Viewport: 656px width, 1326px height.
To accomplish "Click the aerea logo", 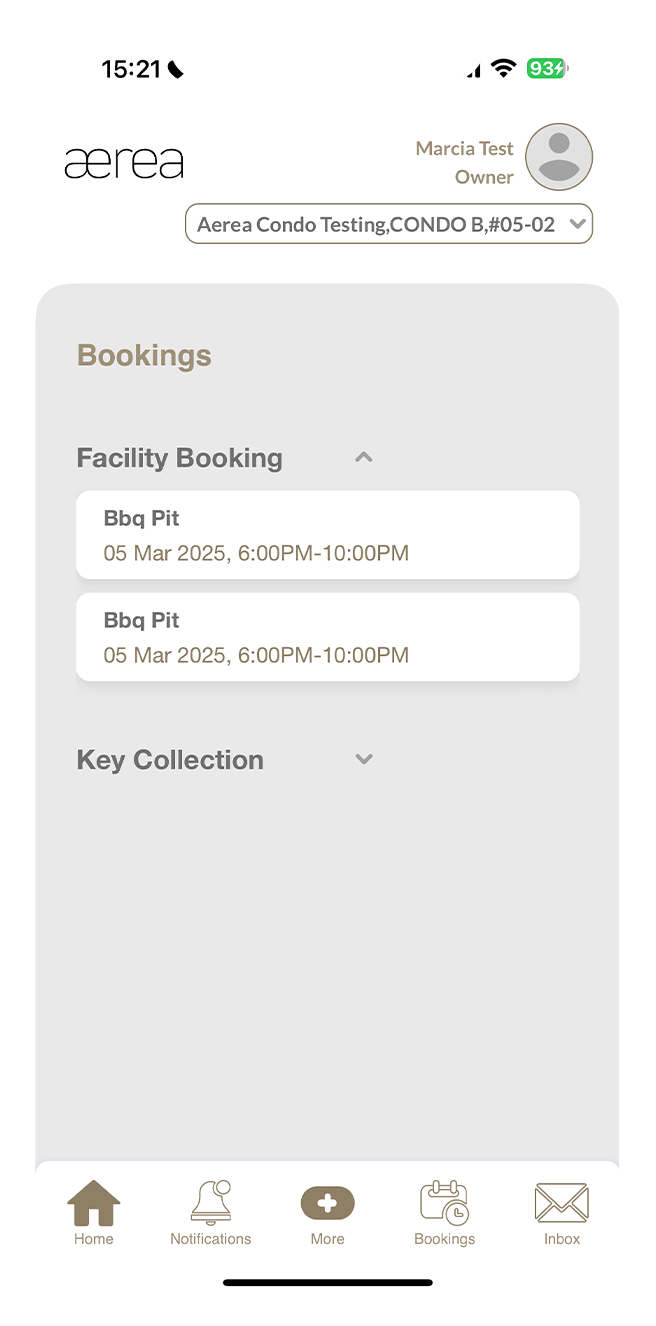I will coord(124,161).
